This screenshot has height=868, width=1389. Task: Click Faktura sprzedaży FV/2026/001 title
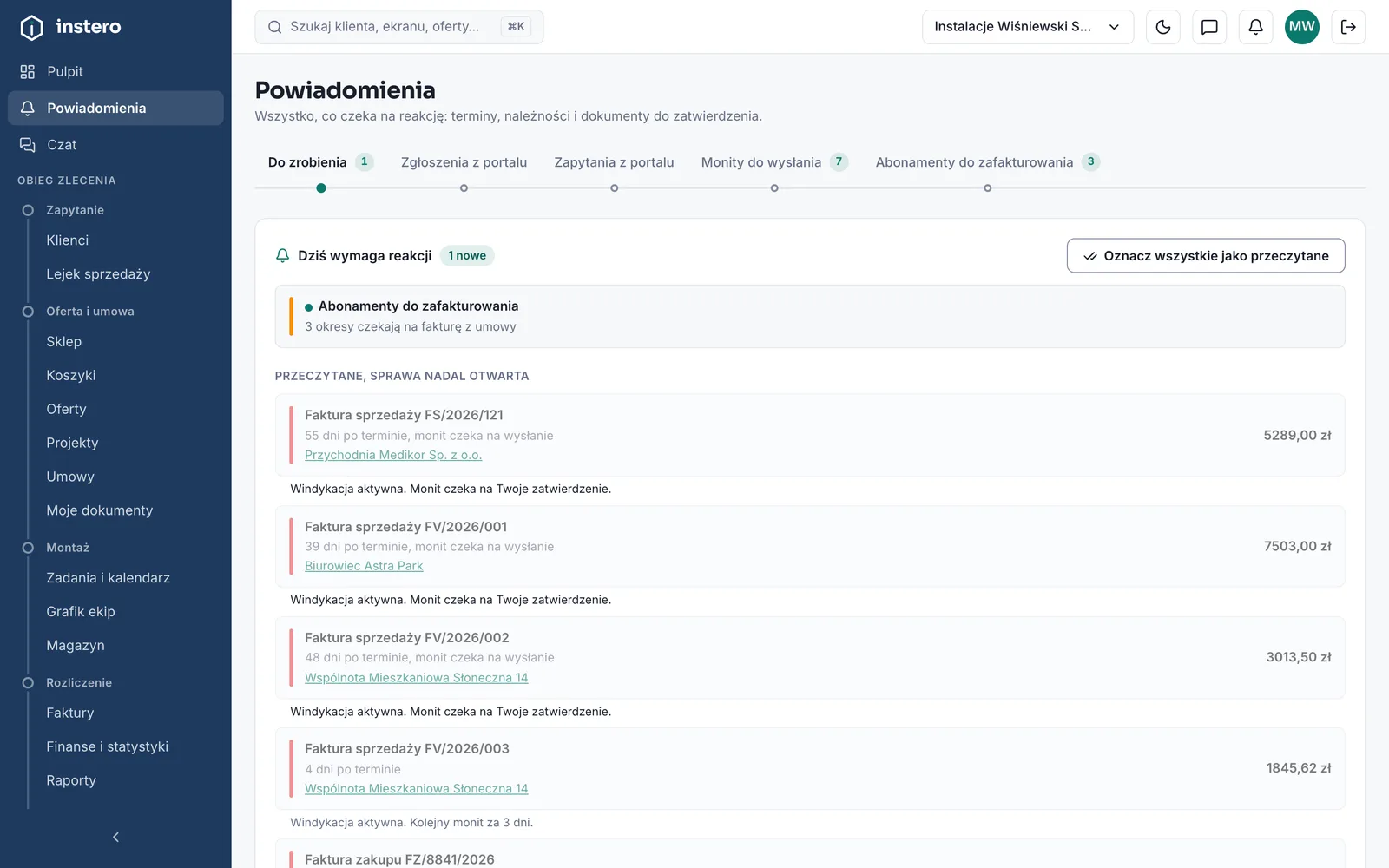tap(405, 527)
